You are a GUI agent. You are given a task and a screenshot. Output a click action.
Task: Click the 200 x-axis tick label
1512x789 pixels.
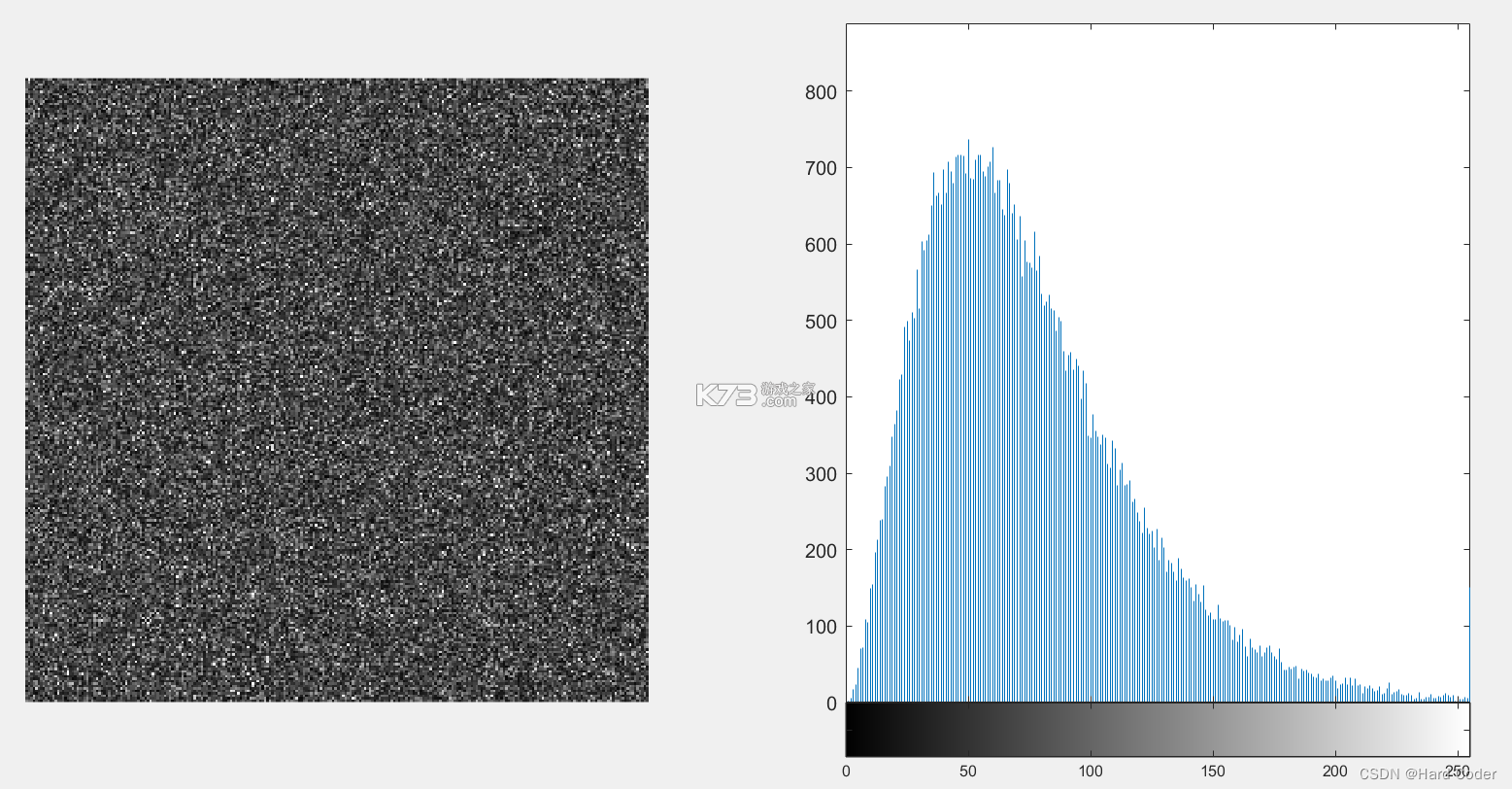(x=1335, y=772)
